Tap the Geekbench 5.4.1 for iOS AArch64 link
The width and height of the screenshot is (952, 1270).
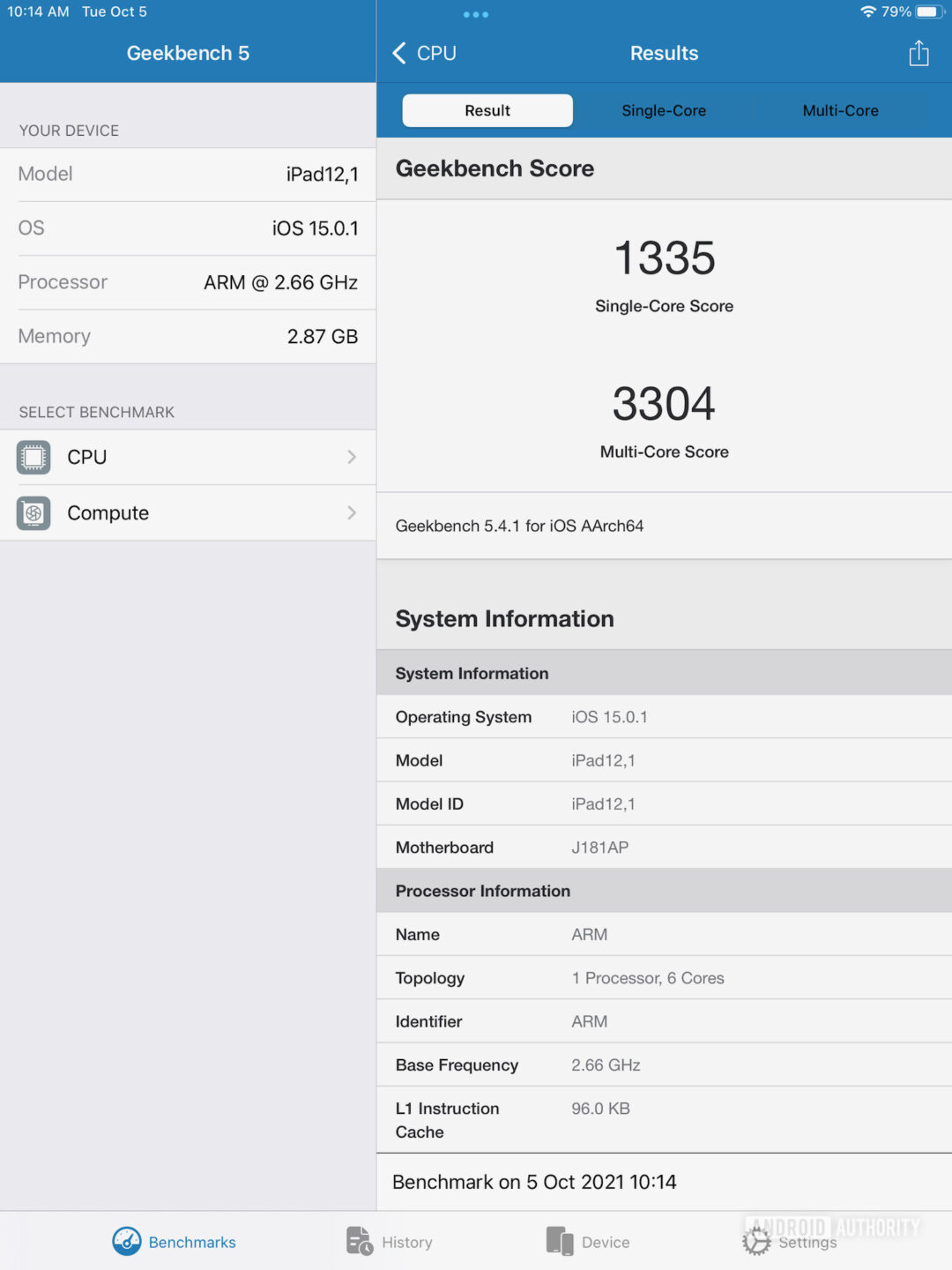(x=519, y=526)
